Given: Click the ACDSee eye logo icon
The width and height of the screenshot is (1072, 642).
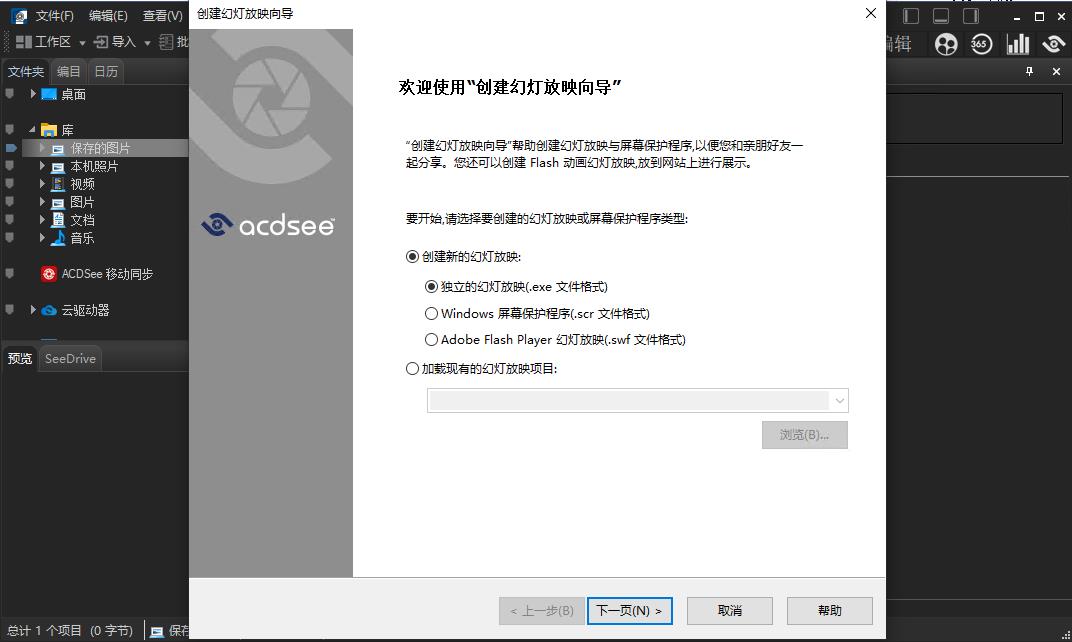Looking at the screenshot, I should tap(1053, 43).
